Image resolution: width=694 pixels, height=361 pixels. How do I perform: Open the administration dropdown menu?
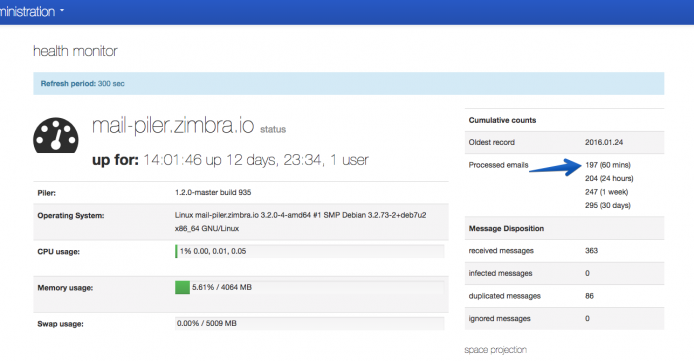coord(32,11)
